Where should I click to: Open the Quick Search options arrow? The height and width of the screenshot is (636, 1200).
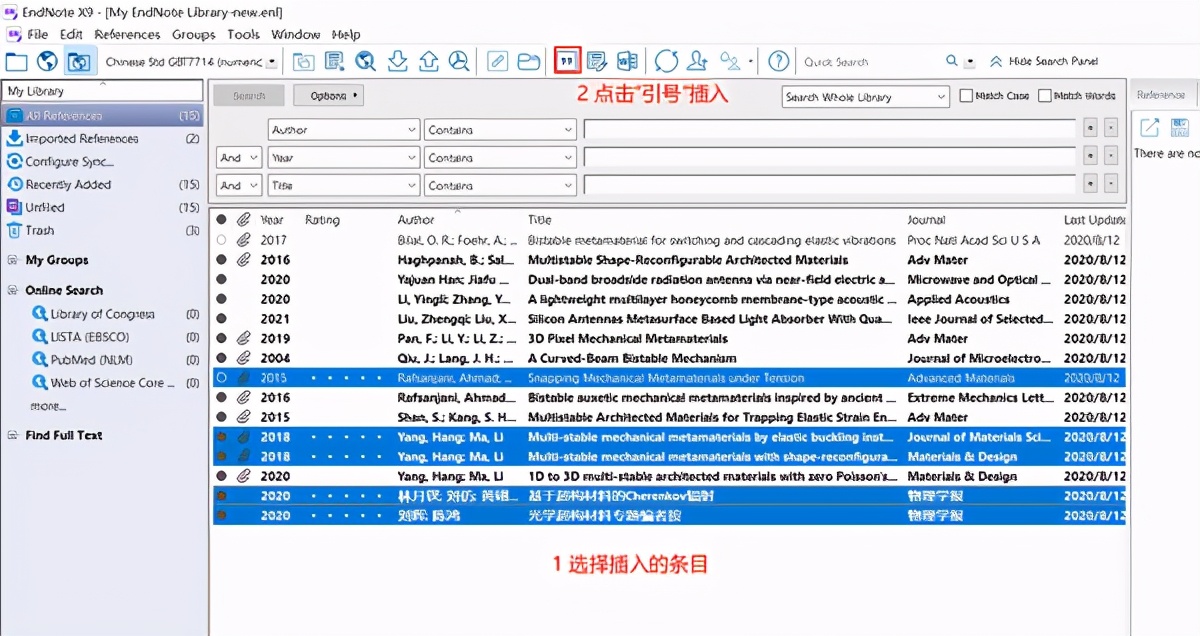click(970, 62)
